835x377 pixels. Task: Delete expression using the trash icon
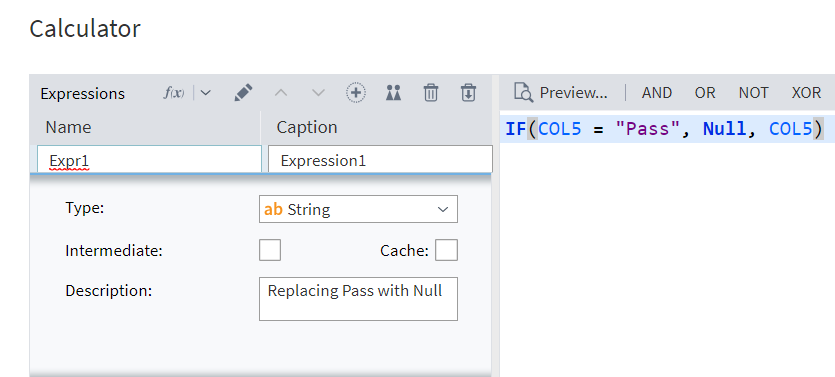(x=431, y=93)
